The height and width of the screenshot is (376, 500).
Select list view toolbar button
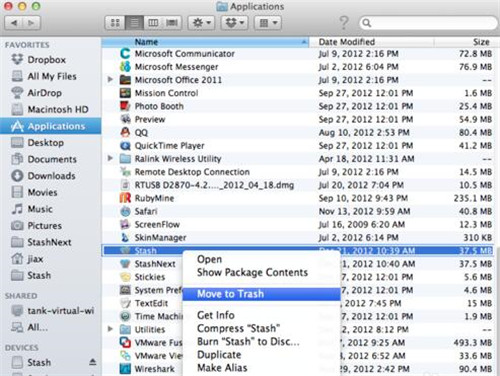pyautogui.click(x=134, y=23)
